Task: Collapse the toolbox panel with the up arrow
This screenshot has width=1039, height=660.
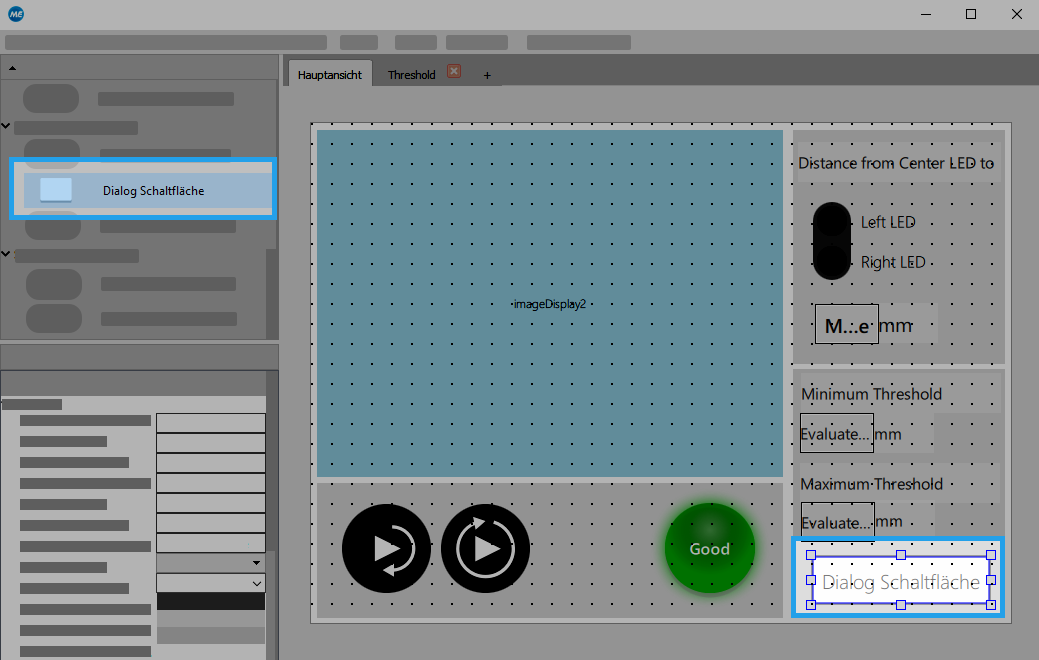Action: point(12,68)
